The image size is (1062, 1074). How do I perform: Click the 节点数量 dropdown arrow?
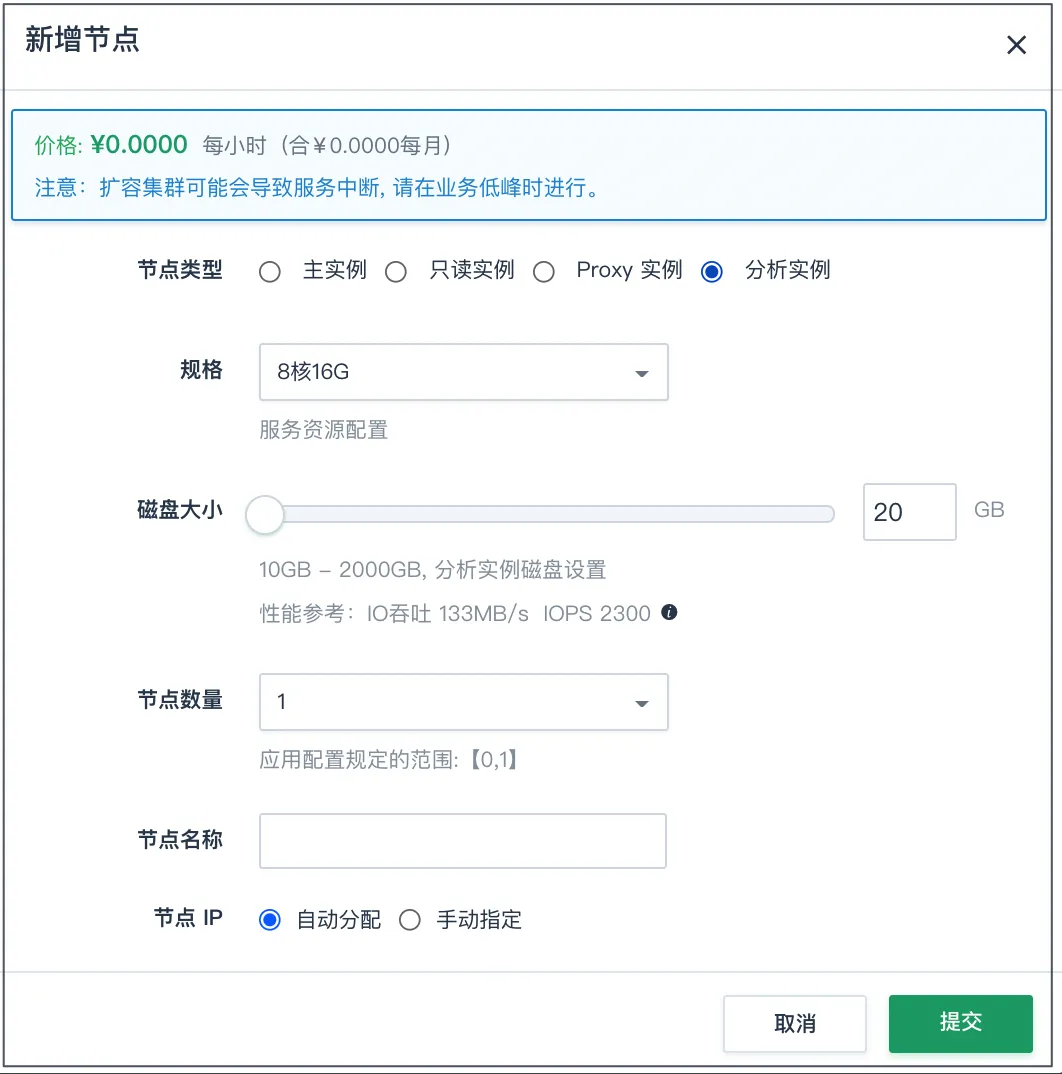click(x=641, y=703)
